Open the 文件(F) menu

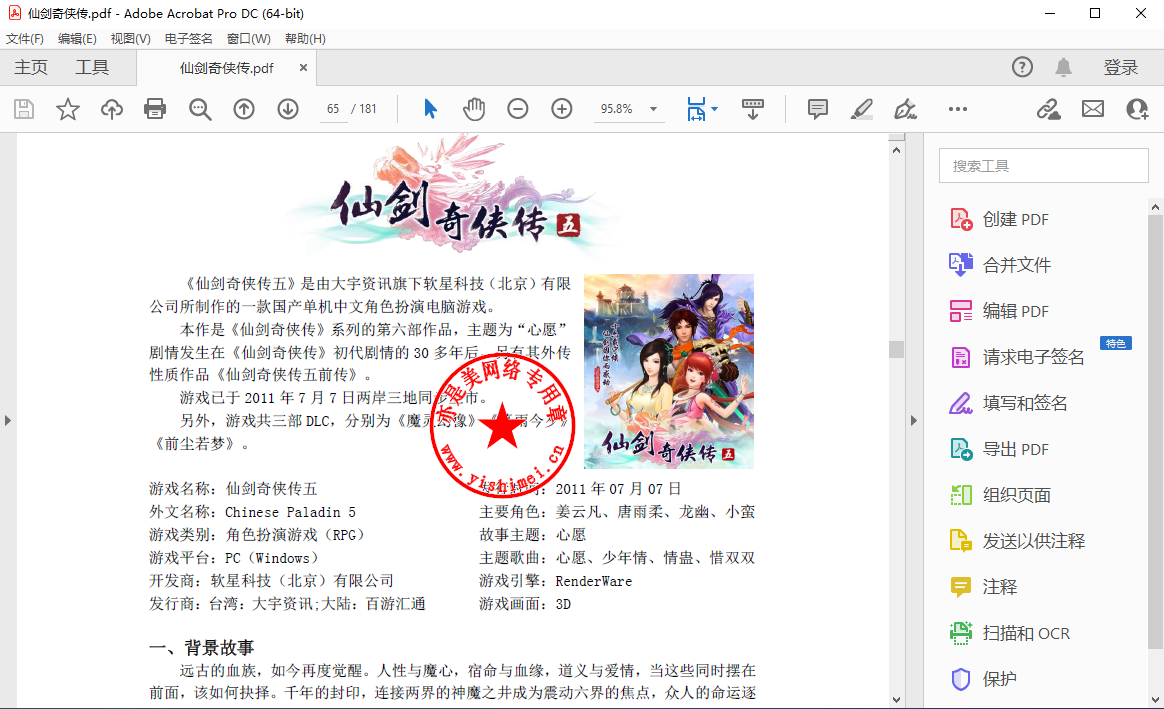click(x=24, y=39)
